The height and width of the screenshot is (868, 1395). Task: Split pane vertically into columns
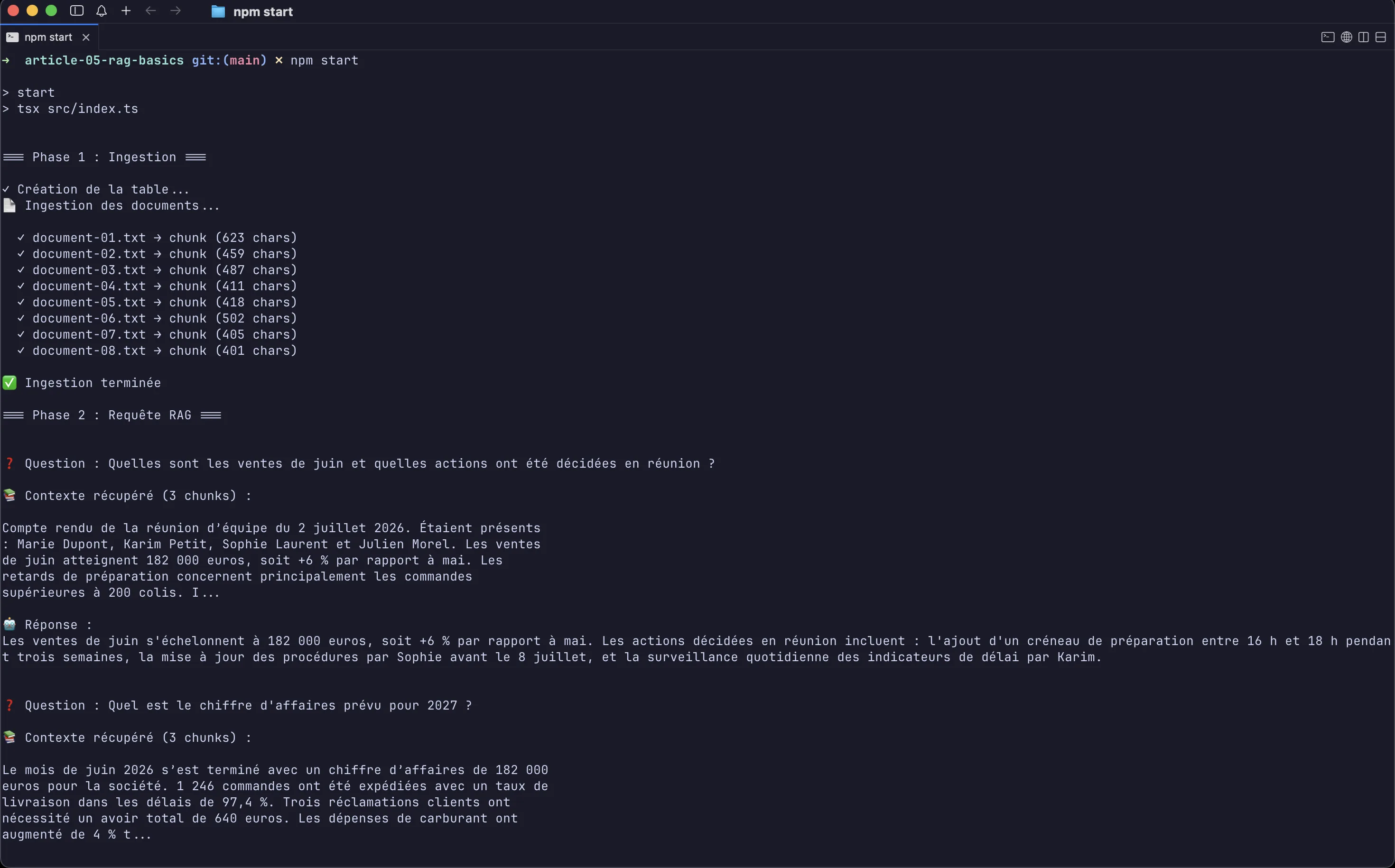(1363, 37)
